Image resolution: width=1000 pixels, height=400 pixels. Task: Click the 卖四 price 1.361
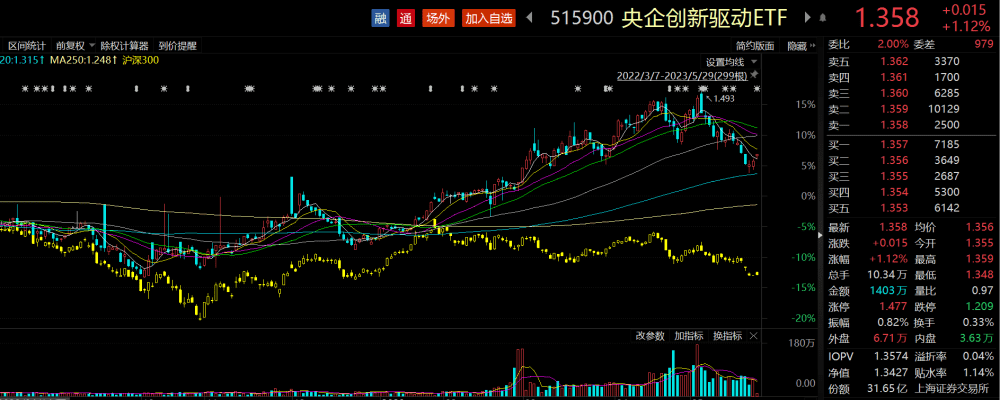(x=893, y=77)
